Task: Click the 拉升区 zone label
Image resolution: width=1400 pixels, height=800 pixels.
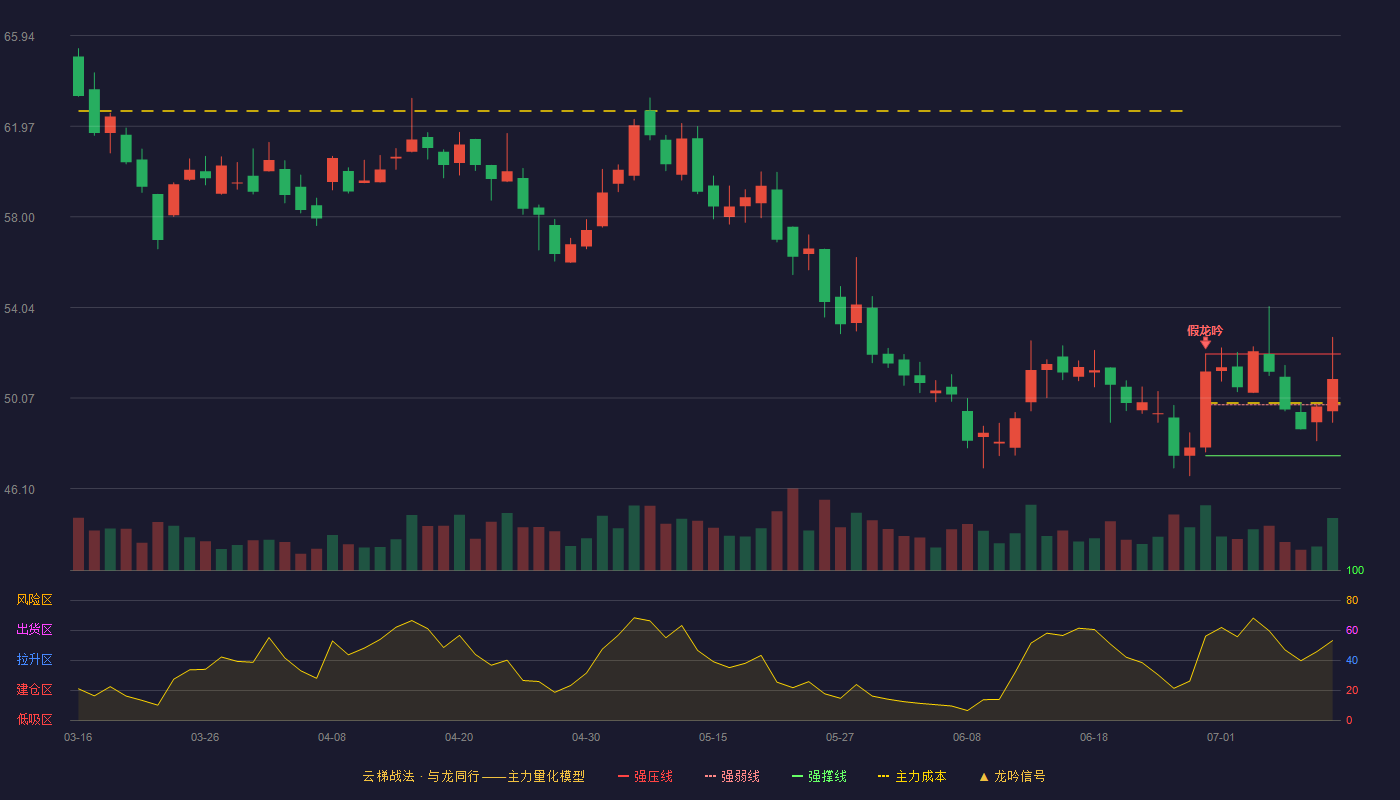Action: pos(34,660)
